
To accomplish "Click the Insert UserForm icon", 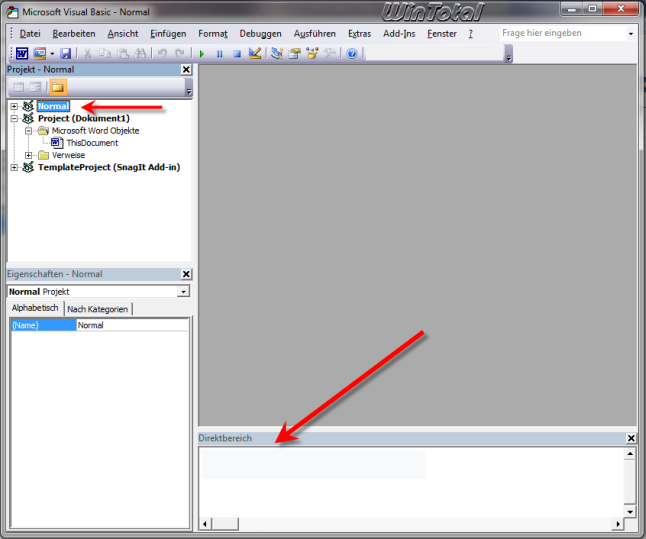I will [40, 54].
